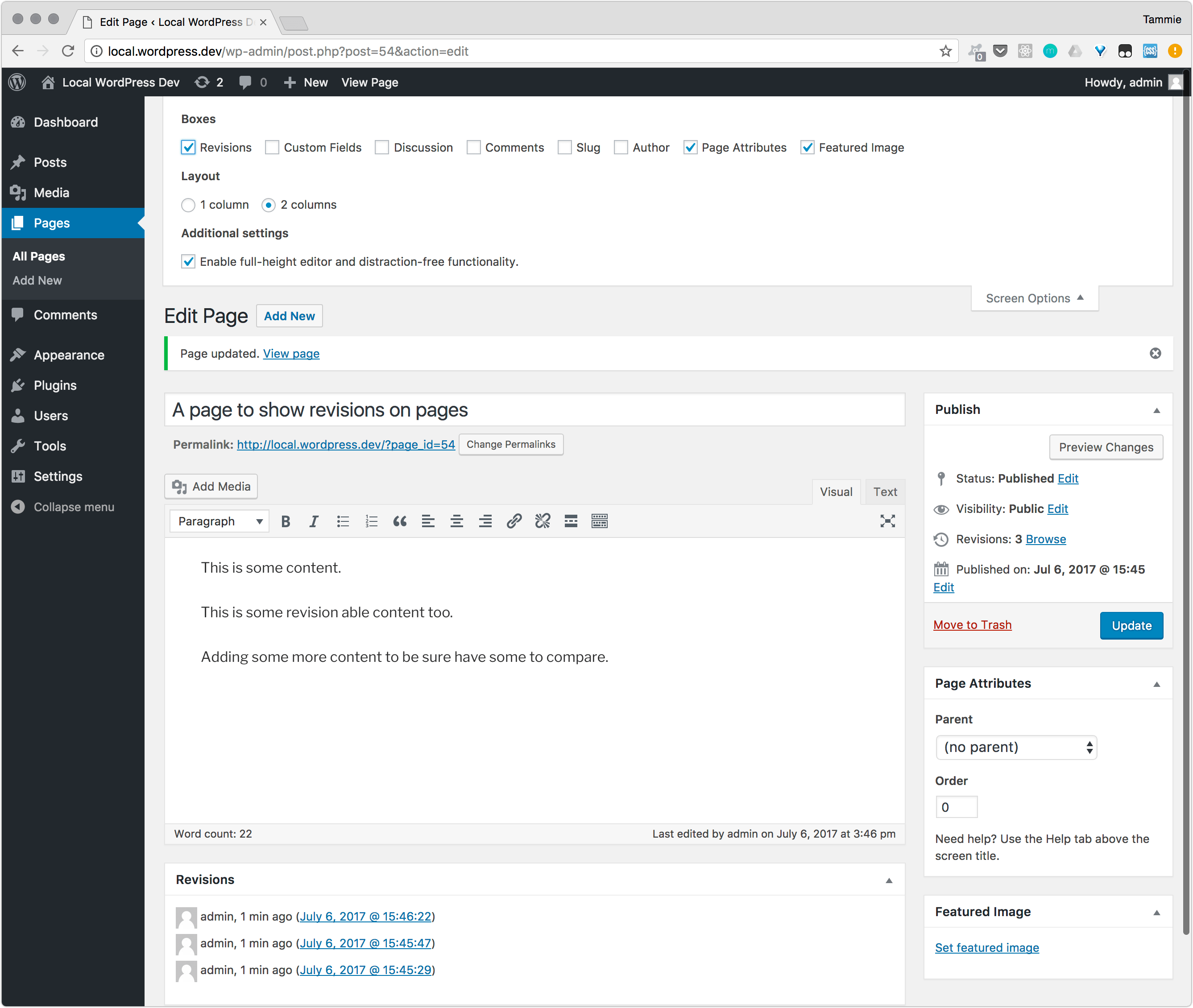Switch to the Text editor tab
Image resolution: width=1193 pixels, height=1008 pixels.
[884, 492]
